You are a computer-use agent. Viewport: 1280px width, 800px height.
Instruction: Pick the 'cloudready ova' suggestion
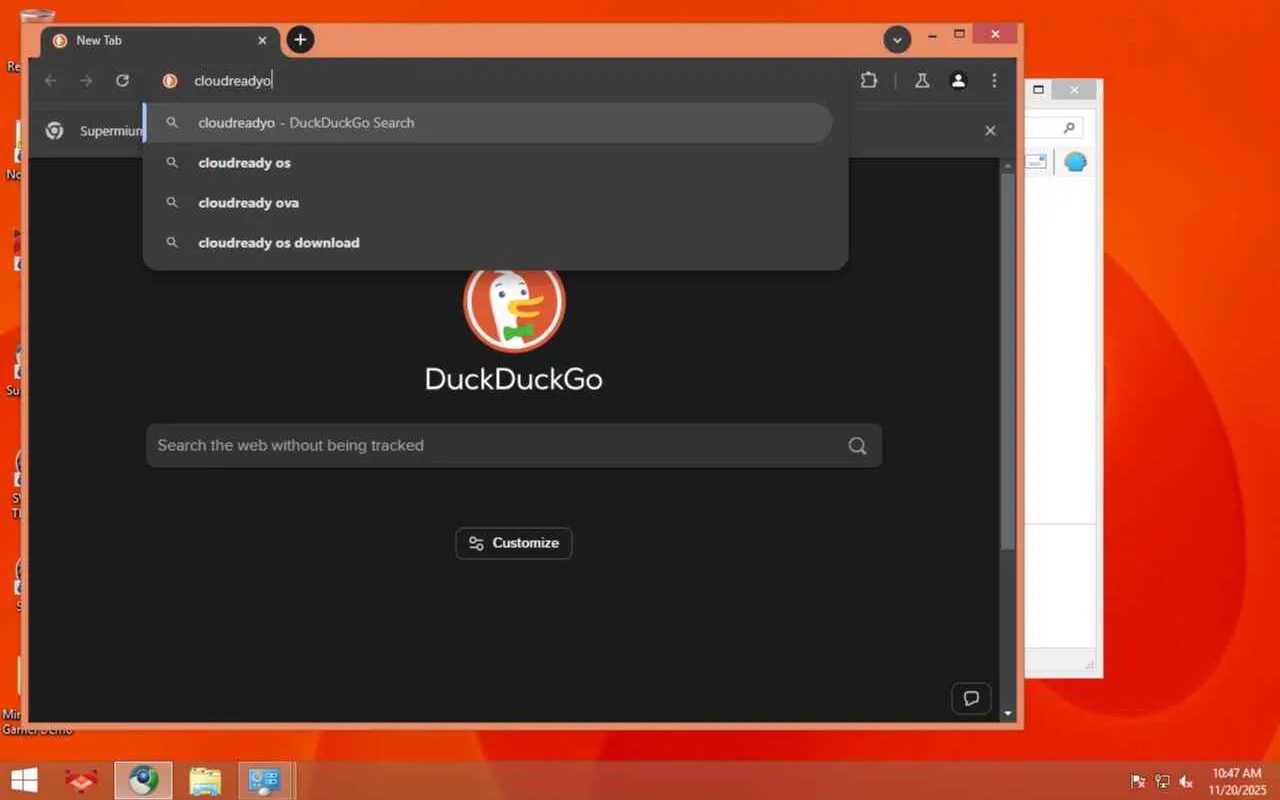coord(490,203)
